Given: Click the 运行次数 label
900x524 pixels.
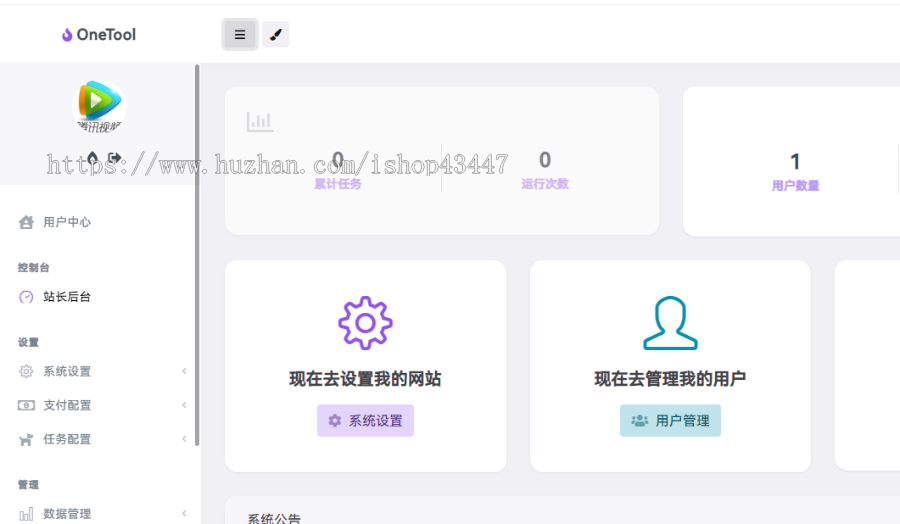Looking at the screenshot, I should pyautogui.click(x=545, y=184).
